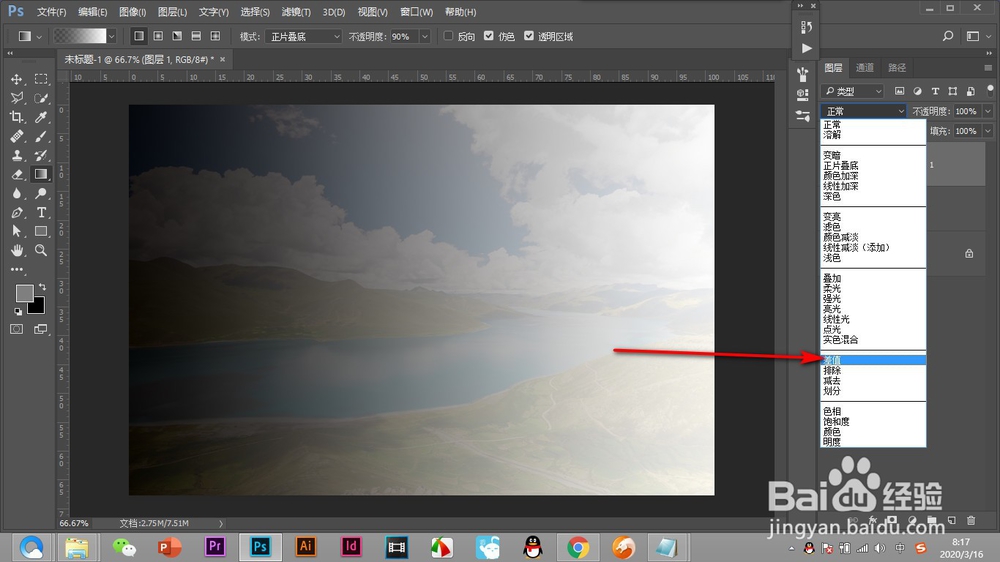
Task: Select the History Brush tool
Action: coord(41,155)
